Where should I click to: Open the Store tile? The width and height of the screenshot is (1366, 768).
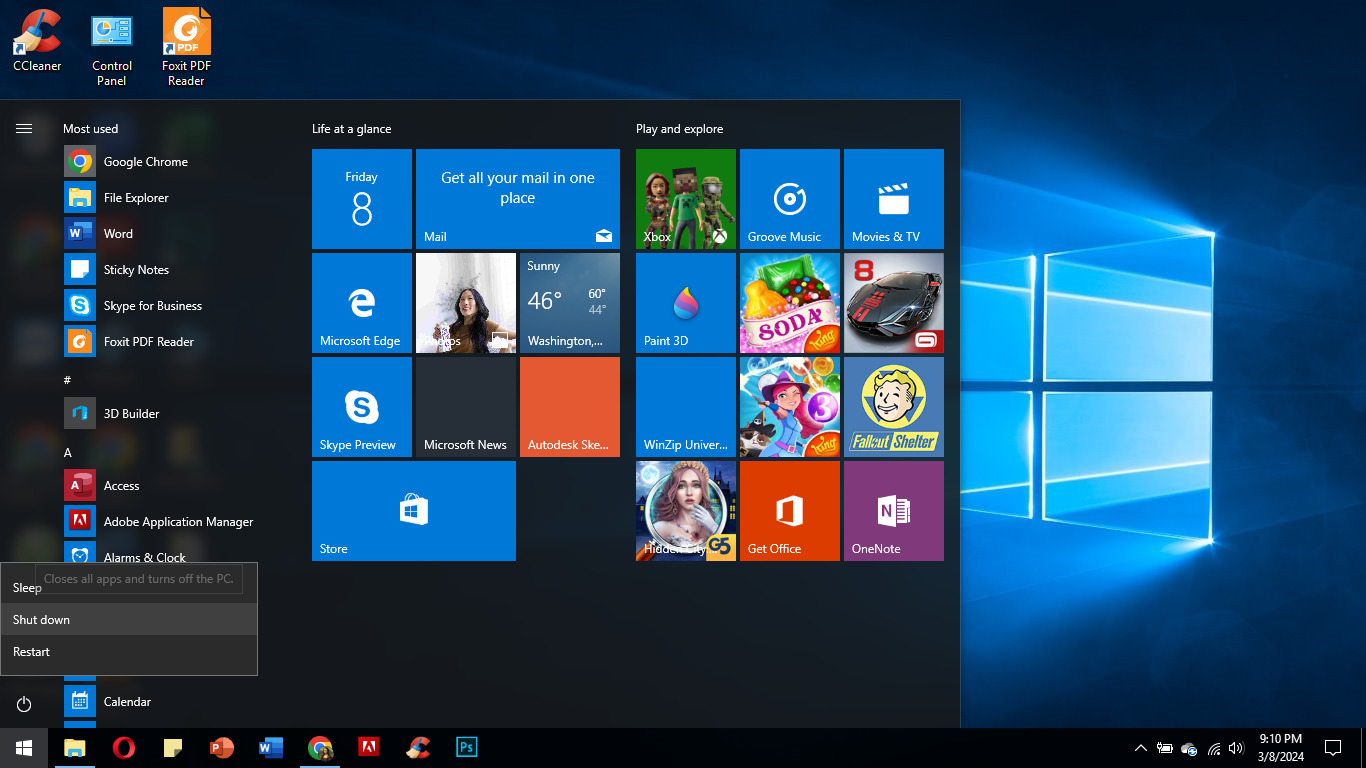click(x=414, y=511)
